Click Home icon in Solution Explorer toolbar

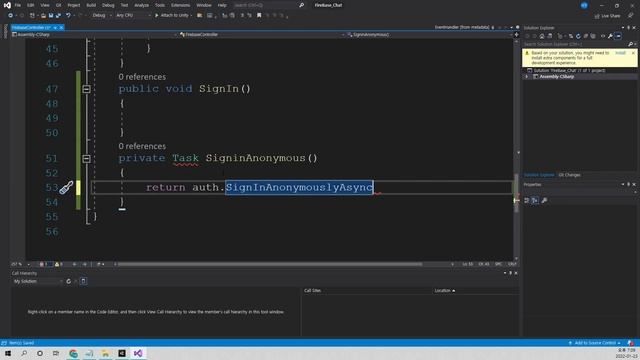[x=542, y=36]
